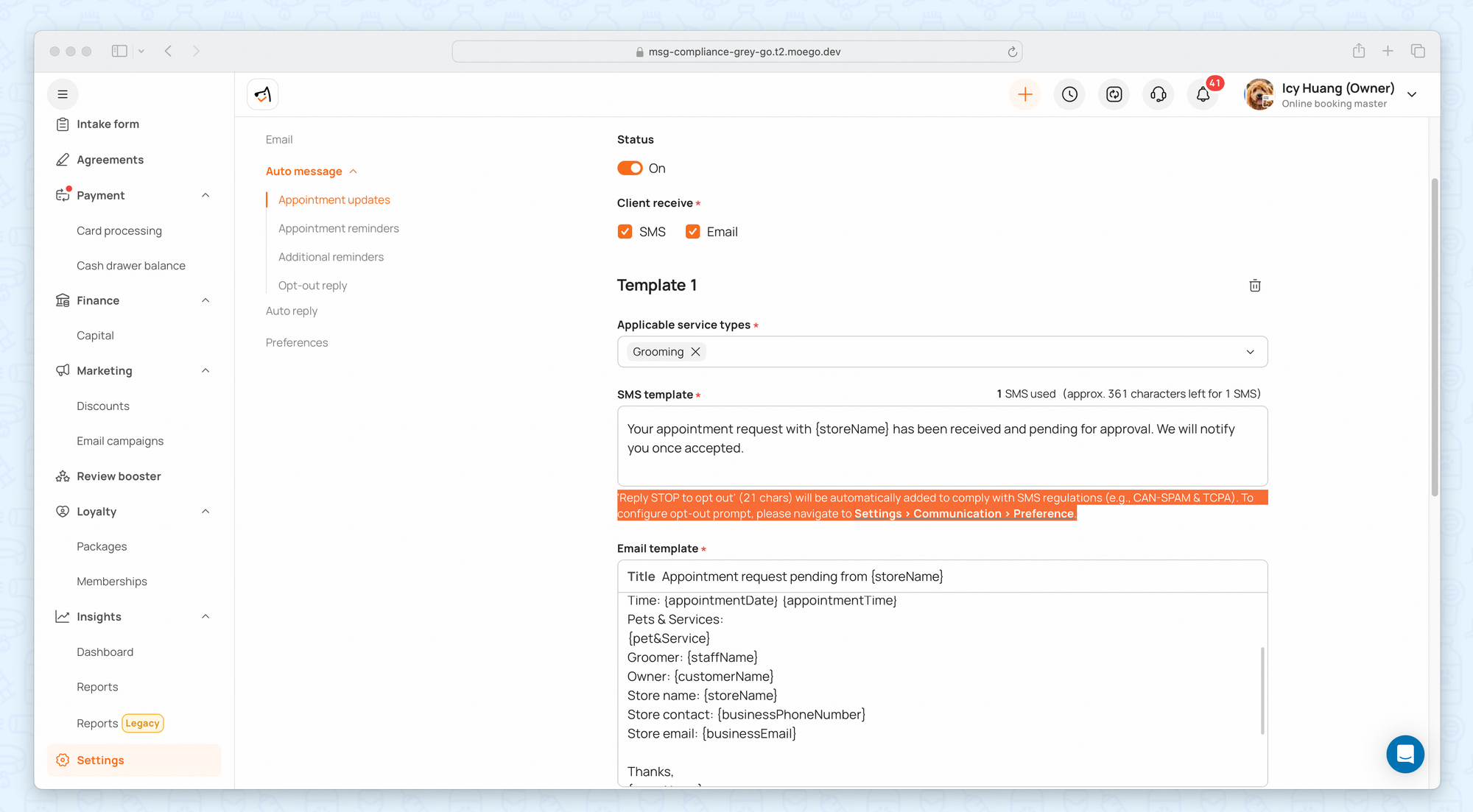Open the clock history icon
Screen dimensions: 1473x812
click(1069, 94)
